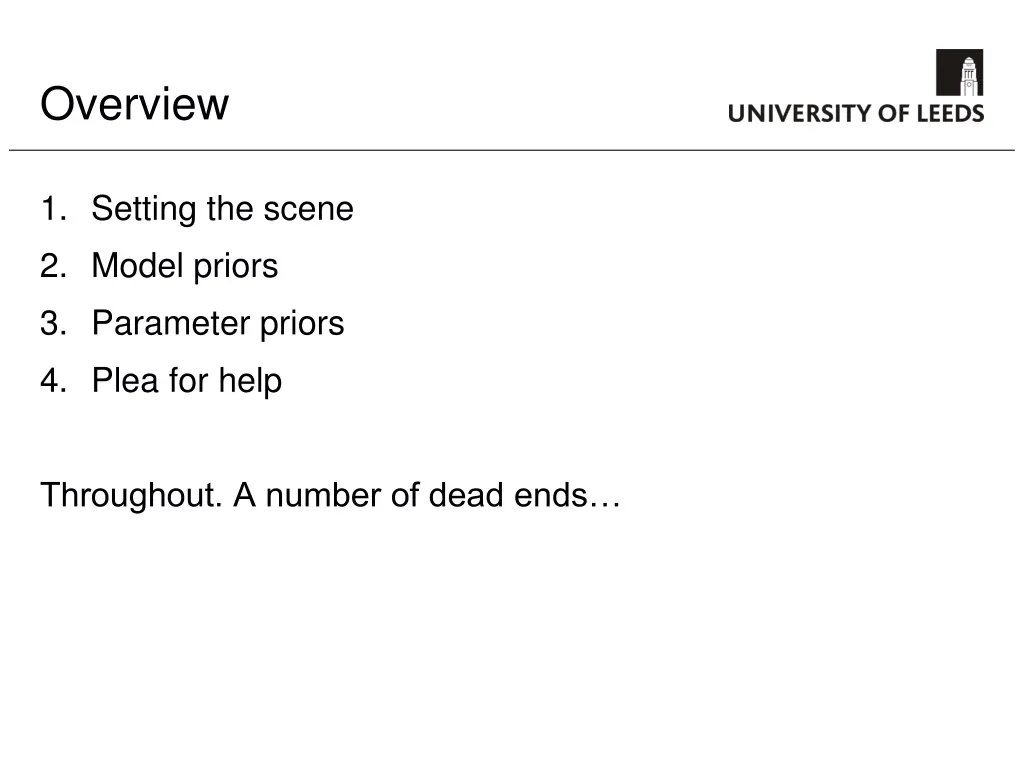Click the 'Throughout. A number of dead ends…' text
1024x768 pixels.
pos(330,496)
